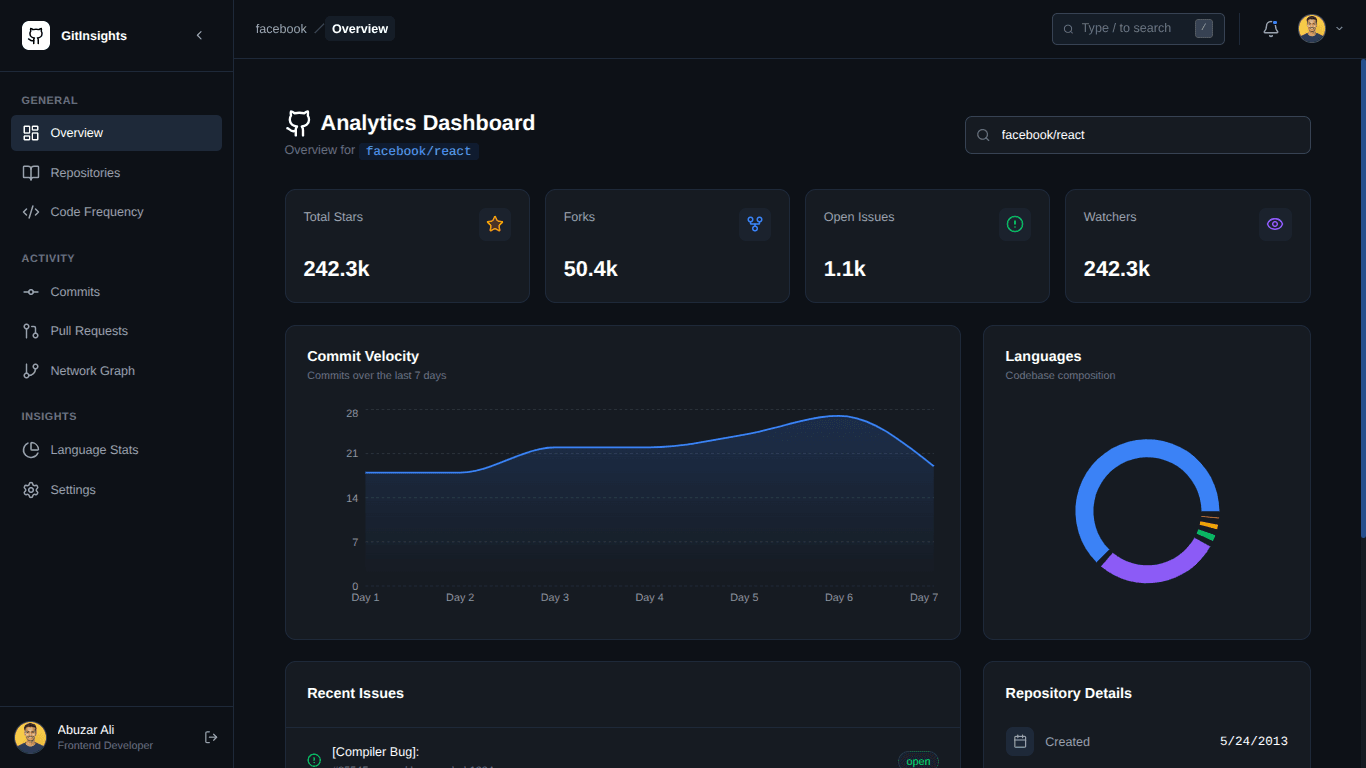The width and height of the screenshot is (1366, 768).
Task: Select the Overview breadcrumb
Action: [360, 29]
